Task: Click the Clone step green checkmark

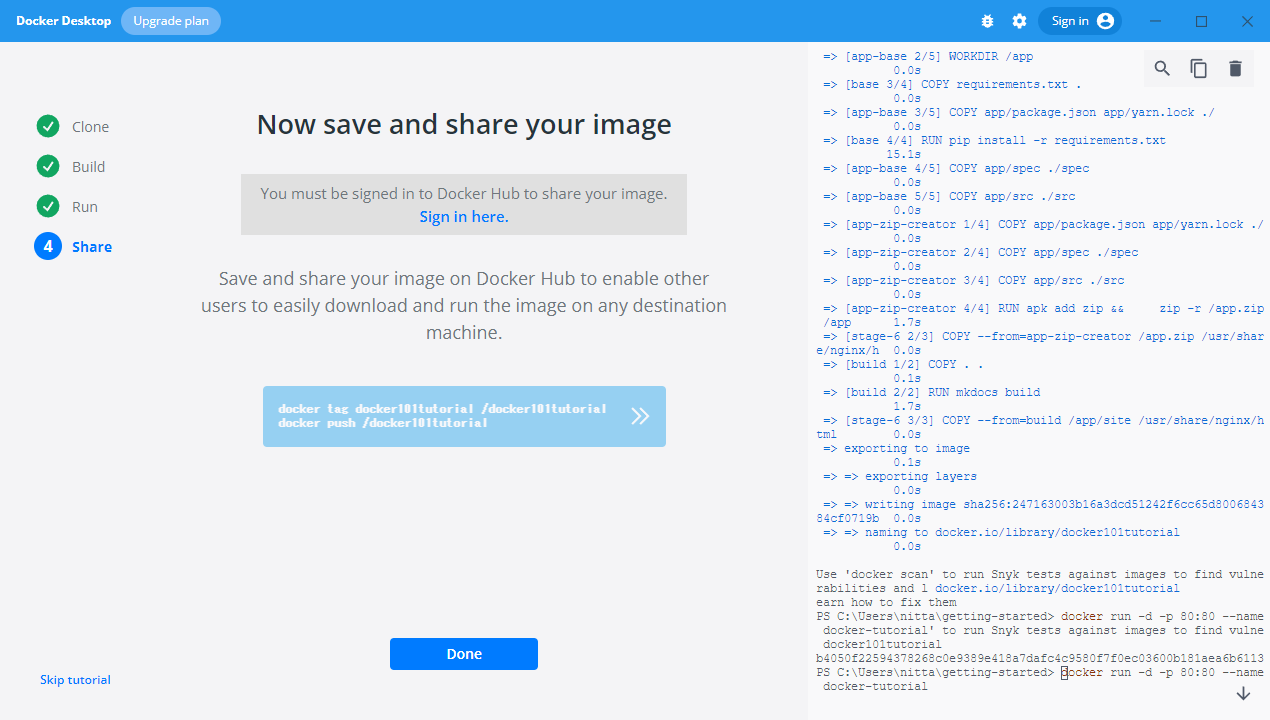Action: 48,127
